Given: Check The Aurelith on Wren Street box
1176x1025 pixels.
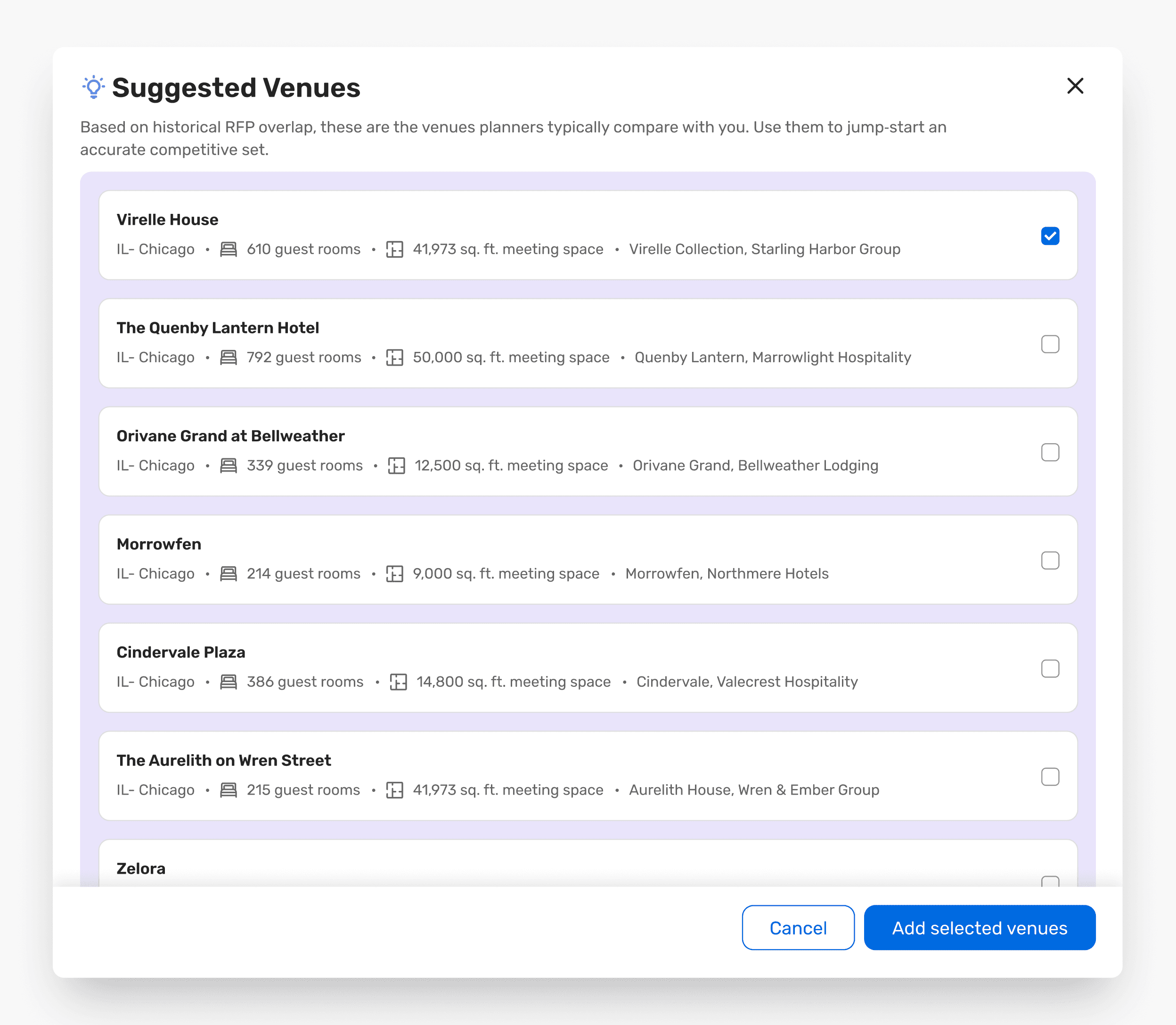Looking at the screenshot, I should tap(1050, 776).
